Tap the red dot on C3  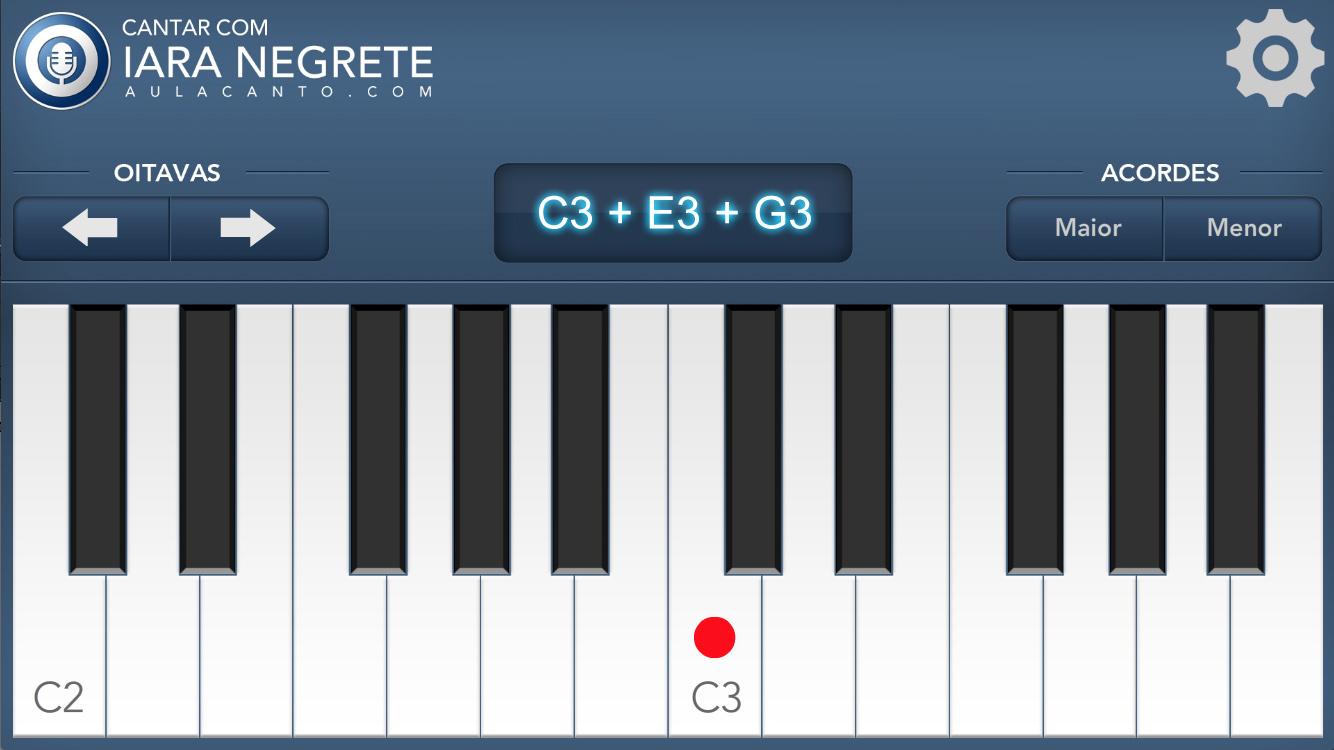click(x=715, y=637)
